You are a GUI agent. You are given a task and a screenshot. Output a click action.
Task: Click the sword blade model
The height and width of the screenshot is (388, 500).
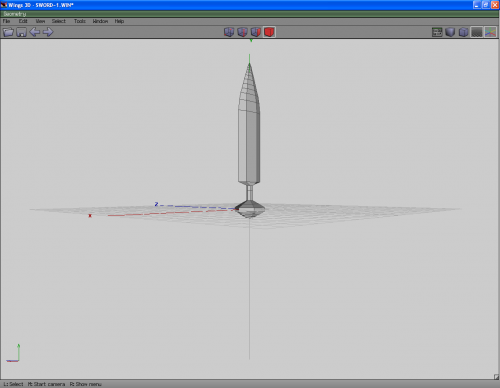(x=249, y=133)
